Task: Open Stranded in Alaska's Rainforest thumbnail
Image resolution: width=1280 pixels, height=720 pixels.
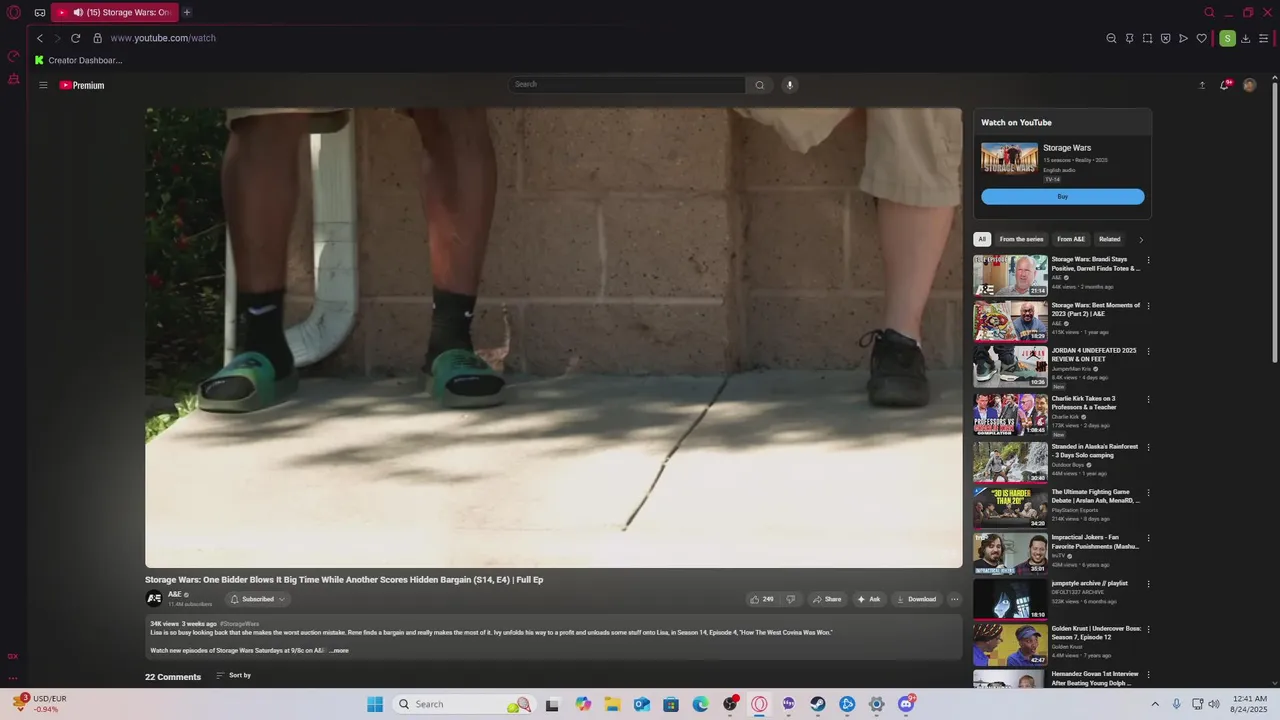Action: pyautogui.click(x=1011, y=462)
